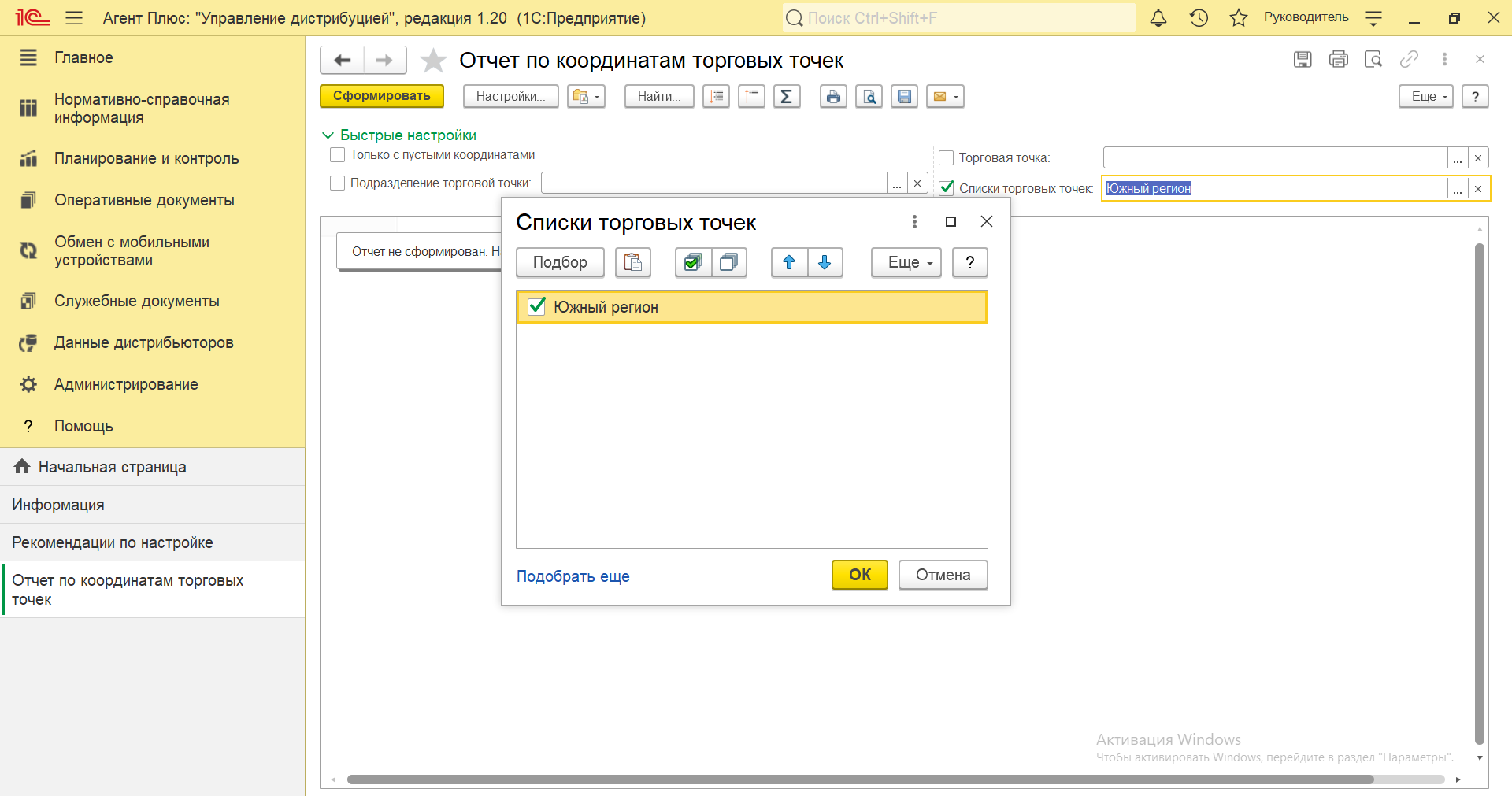Viewport: 1512px width, 796px height.
Task: Click header printer icon top right
Action: [x=1338, y=59]
